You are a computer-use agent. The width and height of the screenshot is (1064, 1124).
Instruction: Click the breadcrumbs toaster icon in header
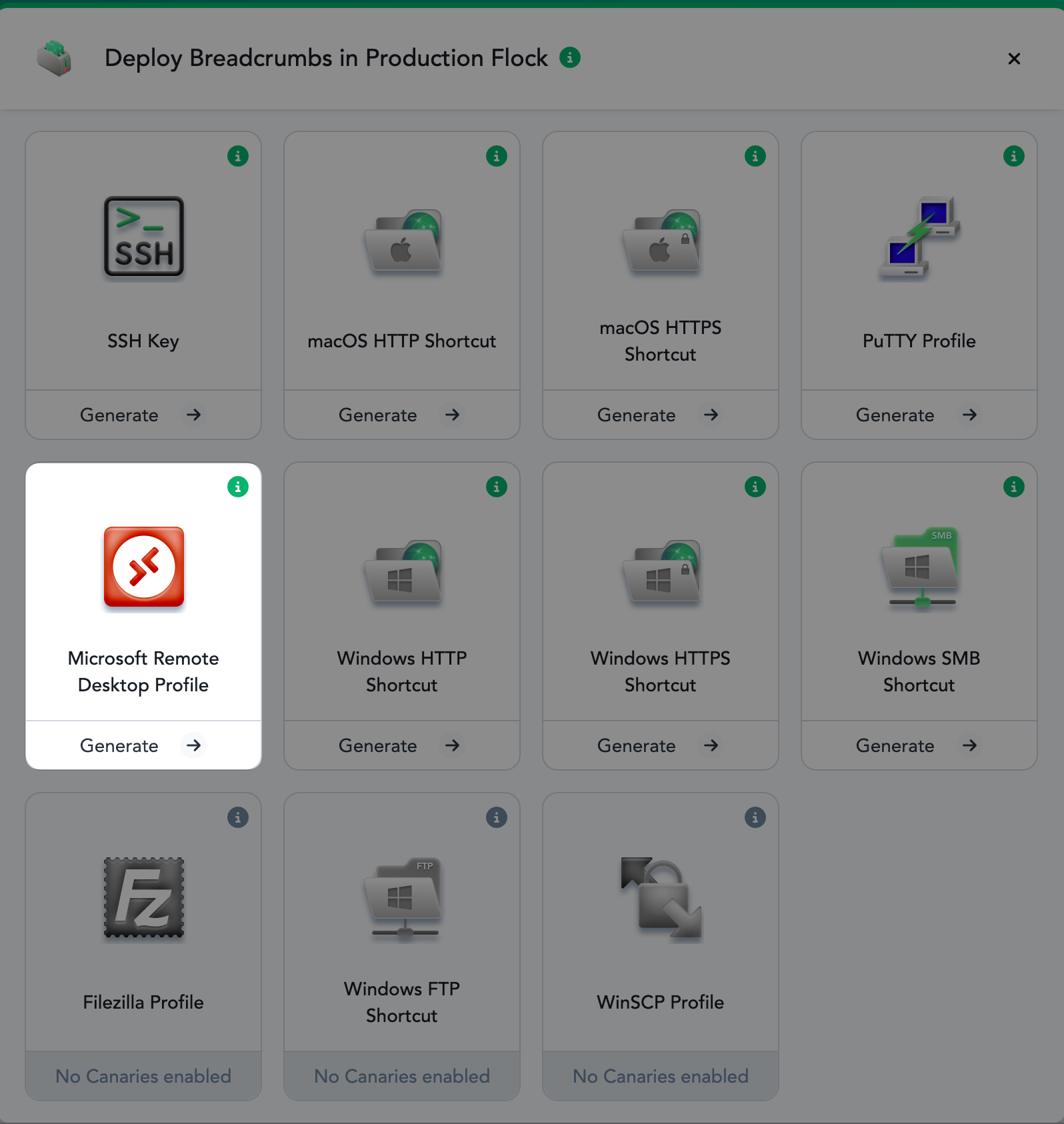[54, 59]
